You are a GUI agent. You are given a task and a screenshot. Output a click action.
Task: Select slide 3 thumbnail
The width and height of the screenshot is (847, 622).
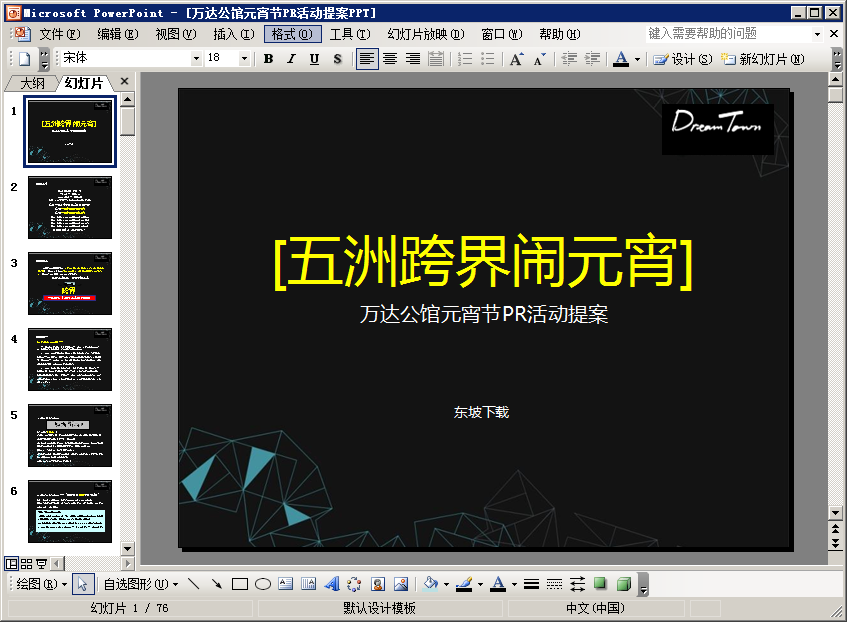(x=70, y=283)
